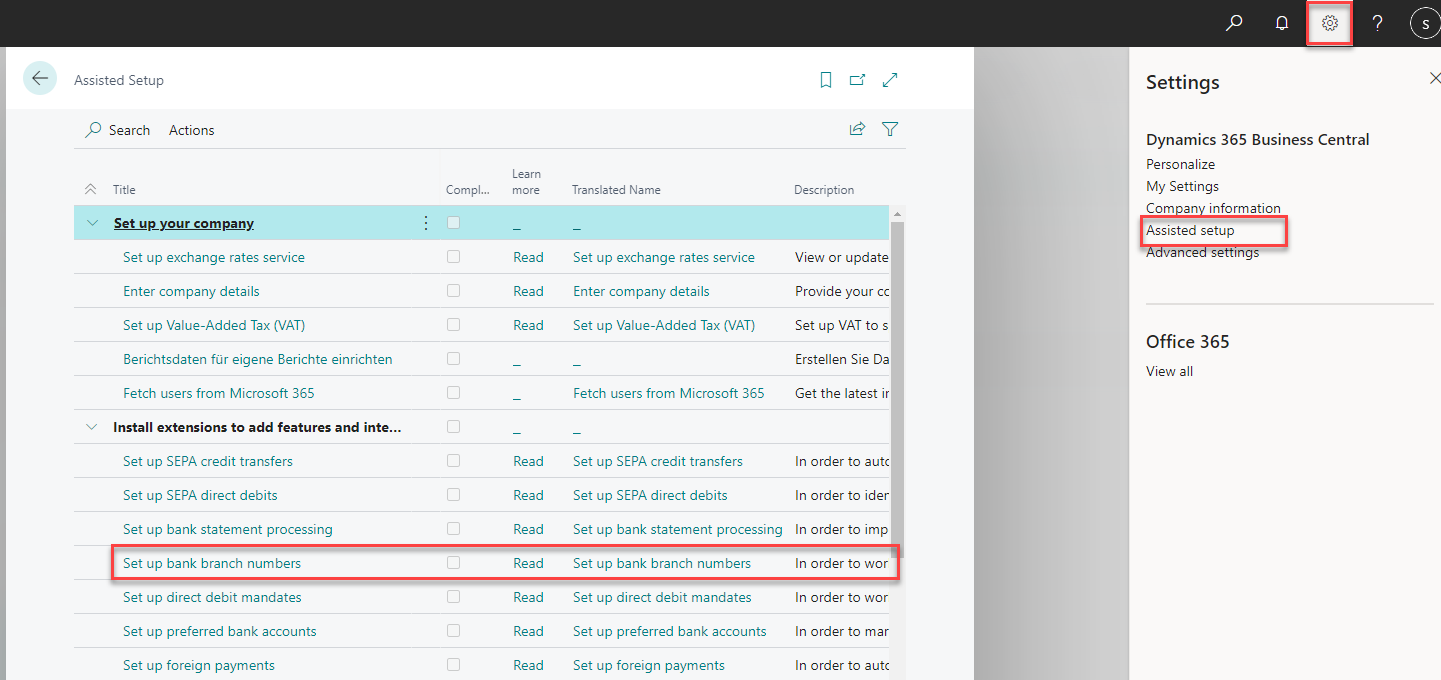Bookmark the Assisted Setup page
The width and height of the screenshot is (1441, 680).
(826, 80)
